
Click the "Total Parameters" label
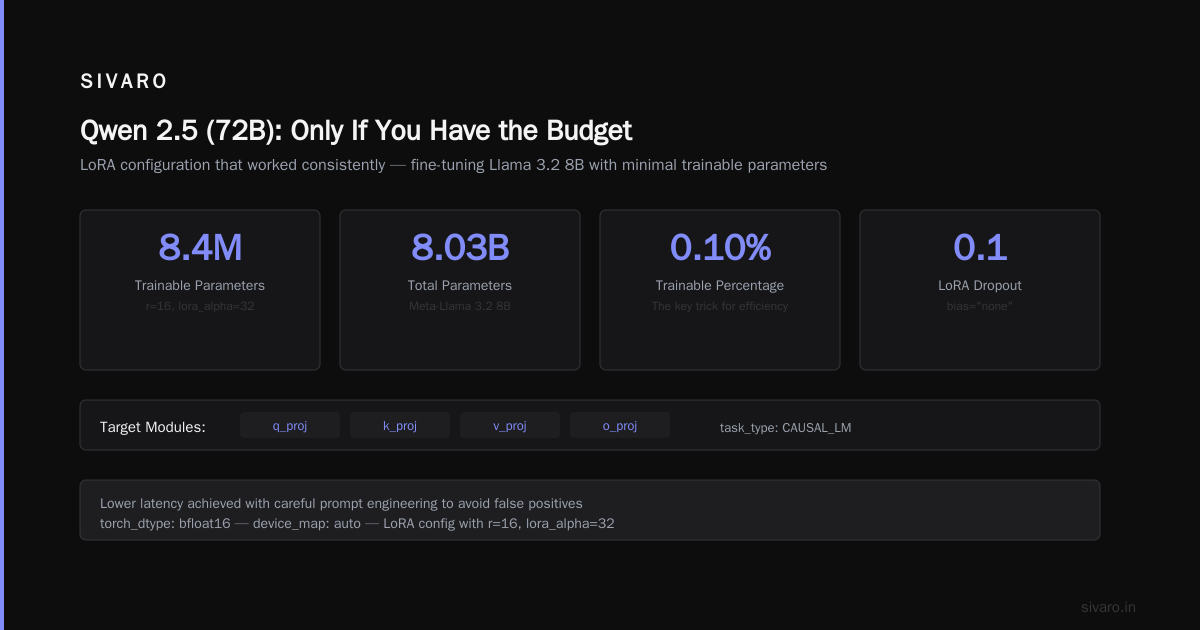(460, 286)
